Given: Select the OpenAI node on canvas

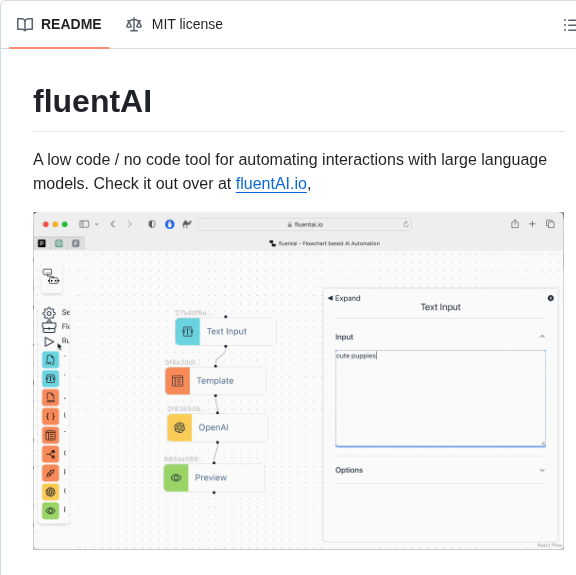Looking at the screenshot, I should [x=217, y=427].
